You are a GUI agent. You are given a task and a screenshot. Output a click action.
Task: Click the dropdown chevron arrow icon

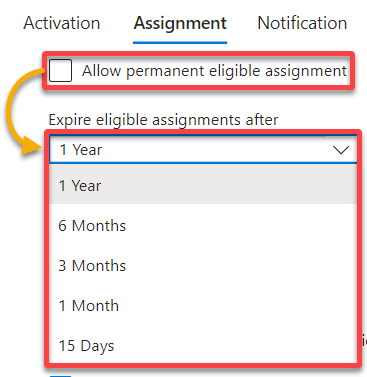(x=341, y=150)
